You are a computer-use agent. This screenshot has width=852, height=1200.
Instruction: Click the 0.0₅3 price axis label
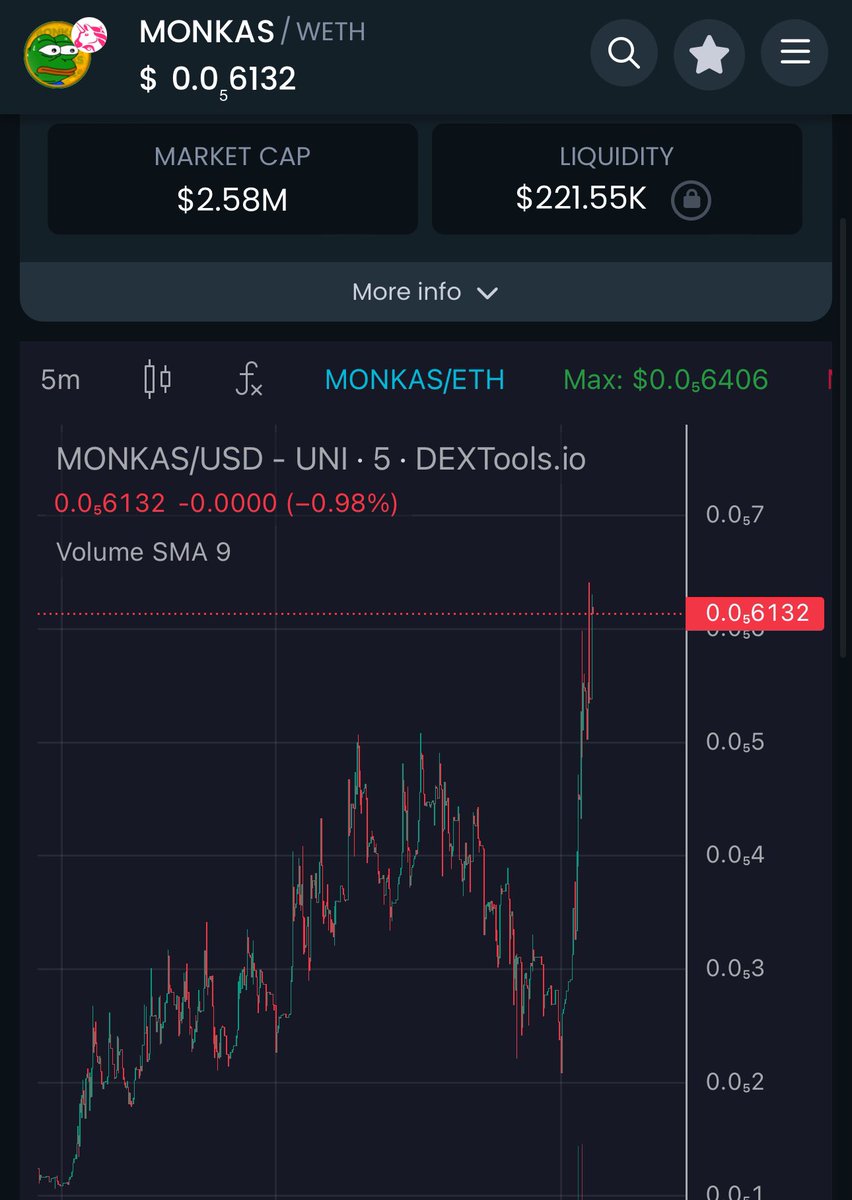(x=735, y=968)
